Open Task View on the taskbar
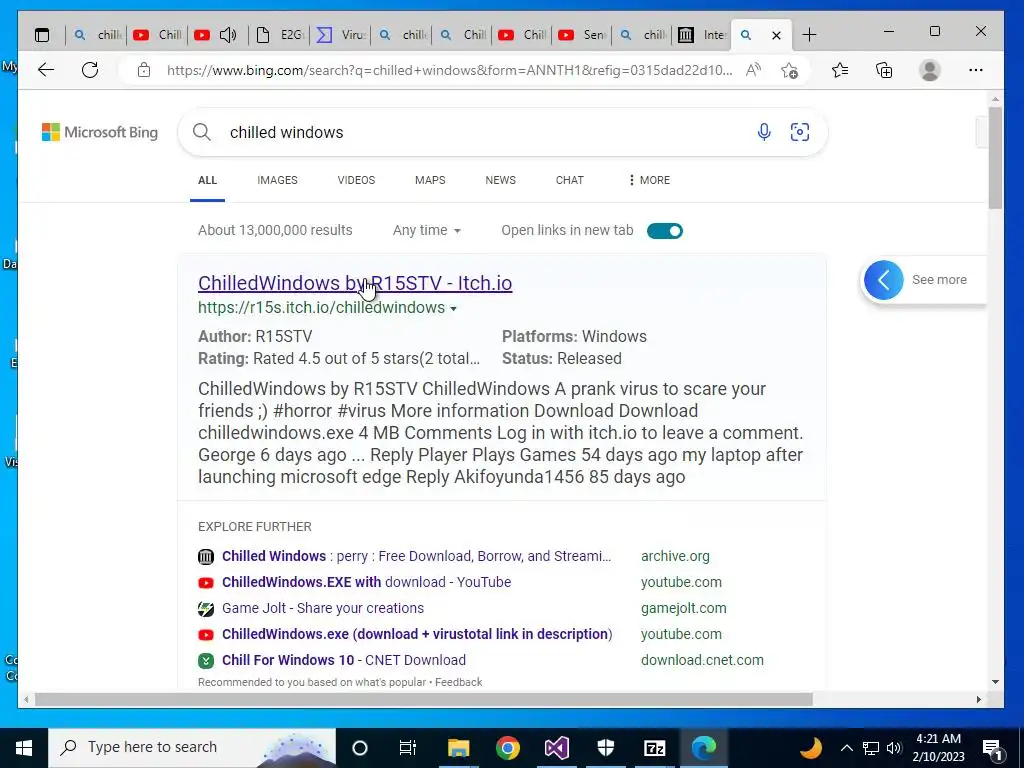 tap(408, 748)
